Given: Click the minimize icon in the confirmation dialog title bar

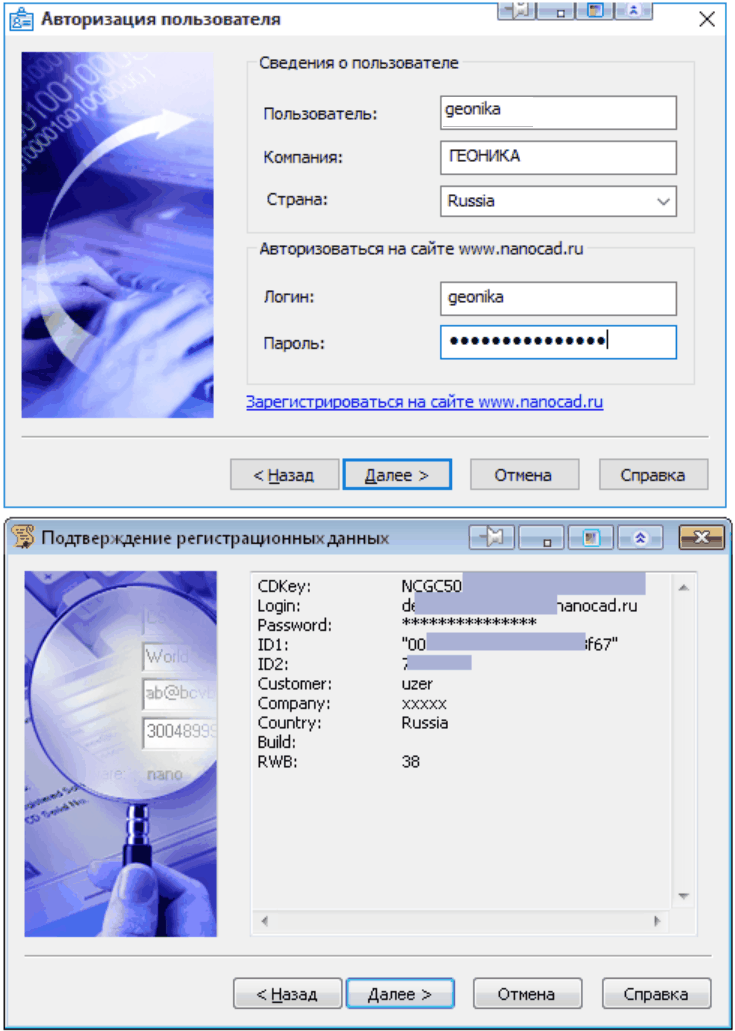Looking at the screenshot, I should pyautogui.click(x=542, y=538).
